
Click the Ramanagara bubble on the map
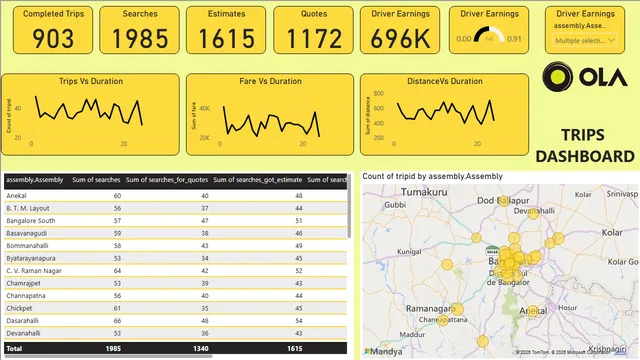(458, 309)
